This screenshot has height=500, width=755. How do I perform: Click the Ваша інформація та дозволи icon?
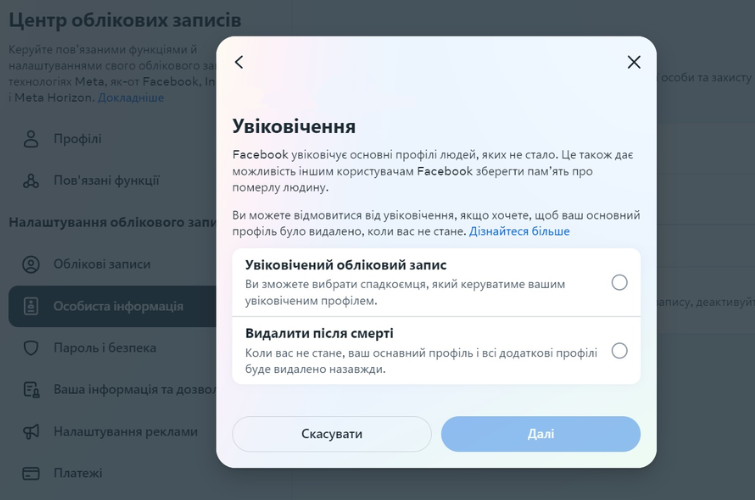31,389
